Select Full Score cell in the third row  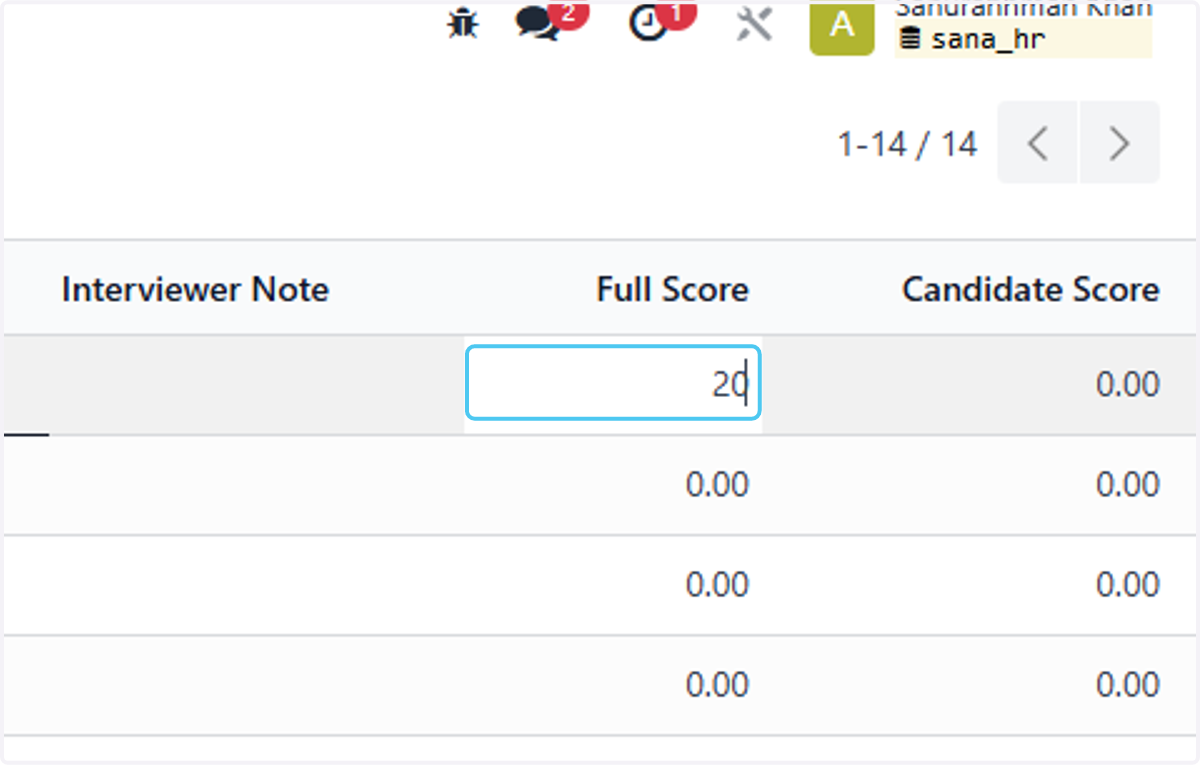click(x=613, y=585)
